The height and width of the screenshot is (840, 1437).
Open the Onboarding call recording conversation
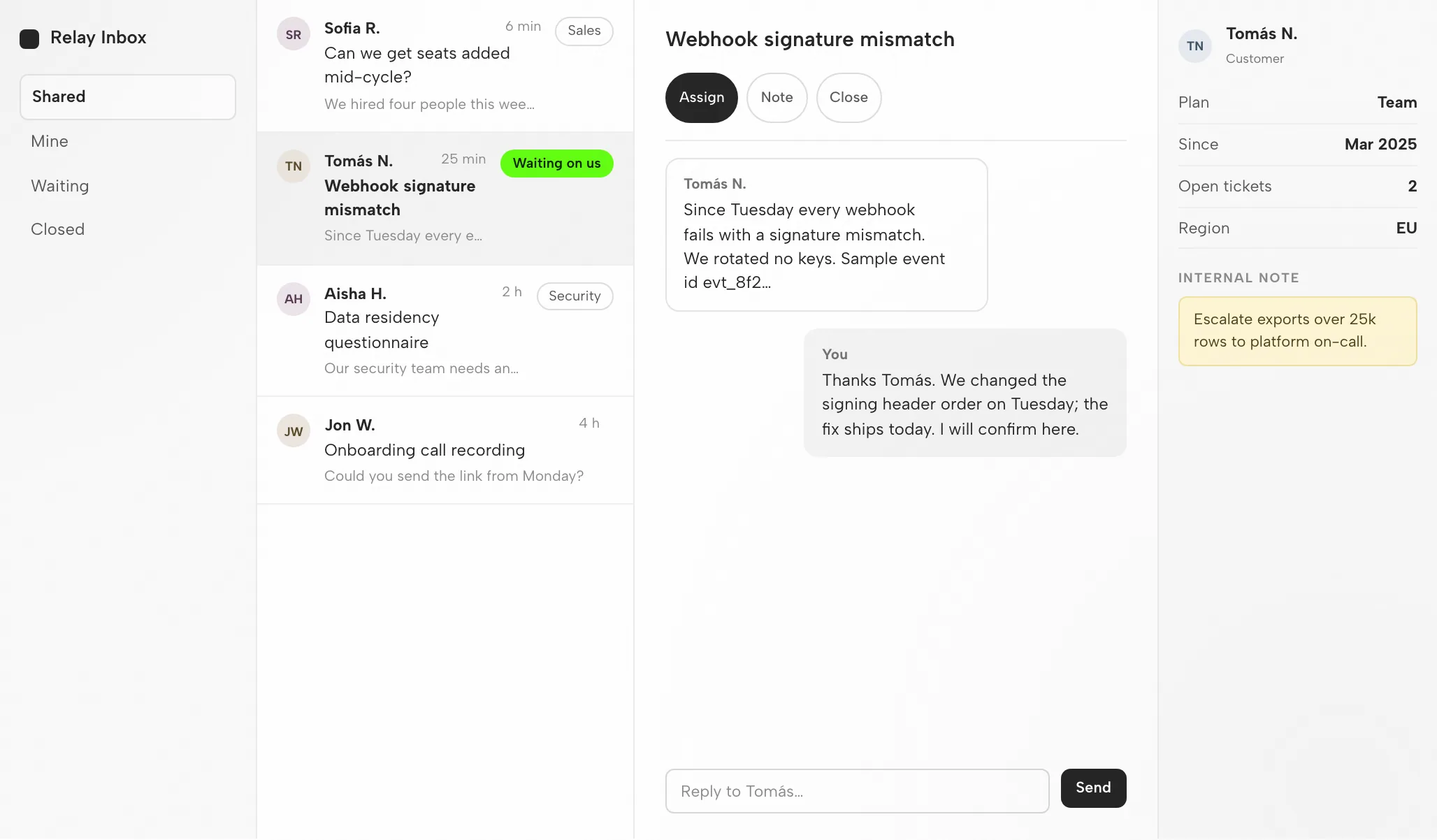tap(445, 451)
